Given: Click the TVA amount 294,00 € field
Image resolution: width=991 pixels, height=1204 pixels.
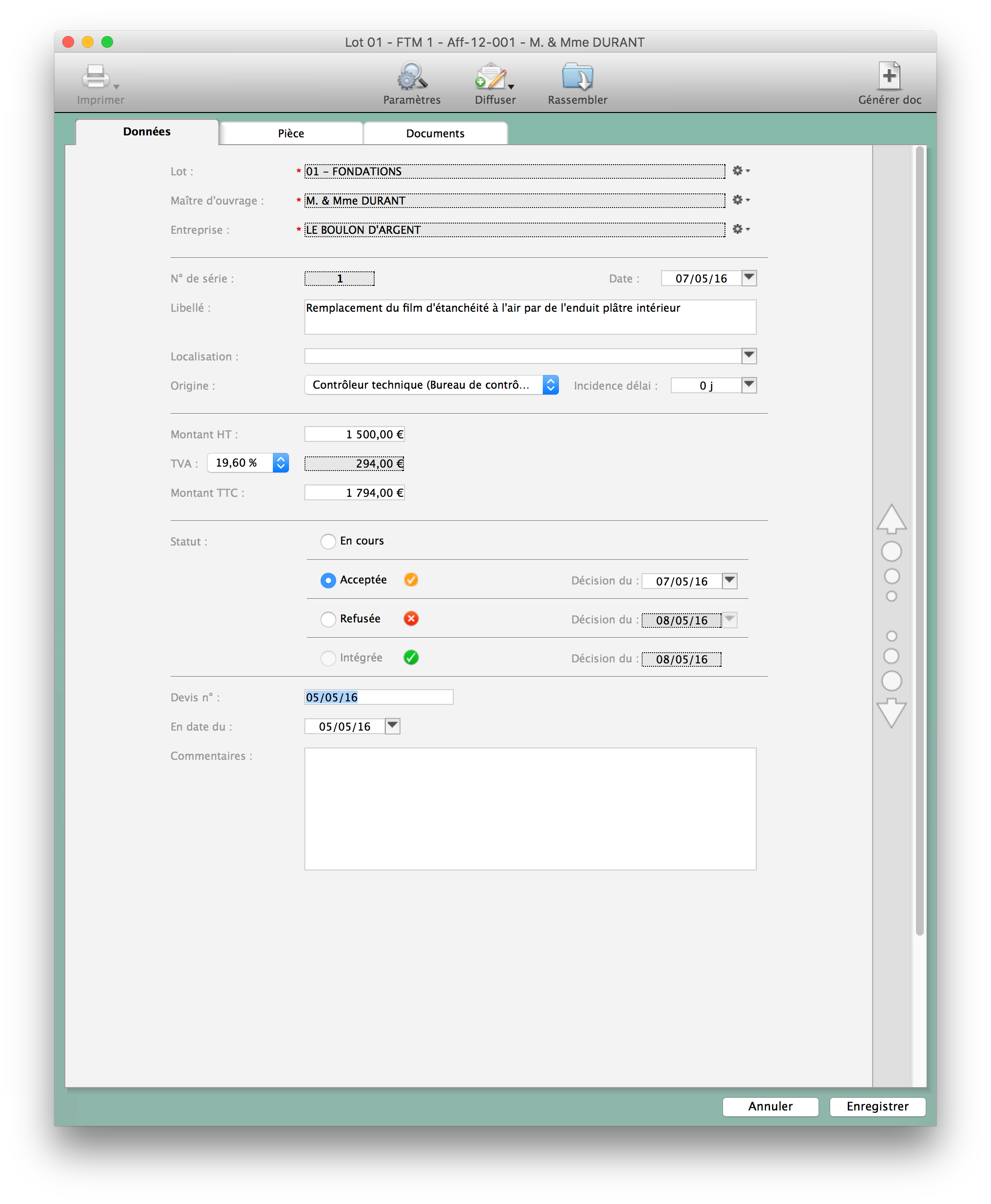Looking at the screenshot, I should [x=355, y=463].
